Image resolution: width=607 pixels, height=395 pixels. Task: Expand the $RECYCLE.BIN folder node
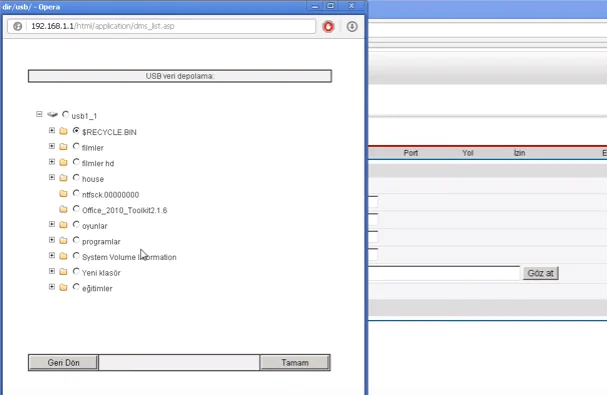(52, 131)
